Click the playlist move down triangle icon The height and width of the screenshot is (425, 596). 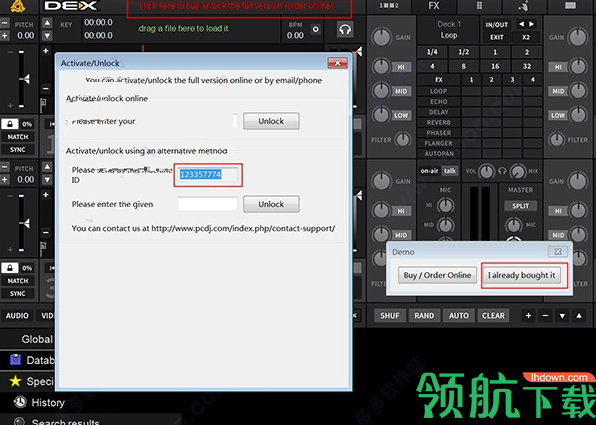pos(562,316)
